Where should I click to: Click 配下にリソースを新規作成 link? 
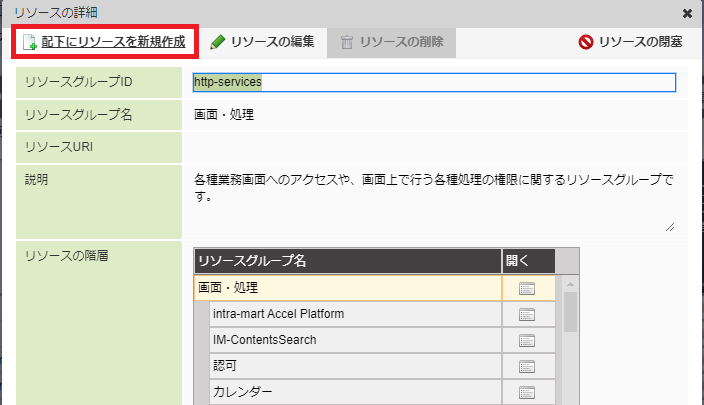coord(113,42)
